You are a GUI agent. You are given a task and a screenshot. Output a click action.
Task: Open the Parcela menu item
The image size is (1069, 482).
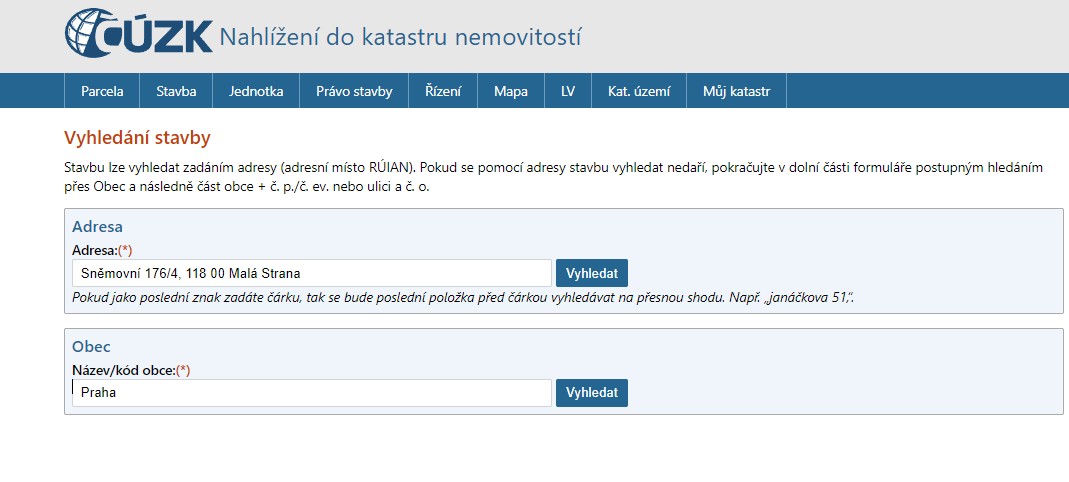(x=102, y=91)
